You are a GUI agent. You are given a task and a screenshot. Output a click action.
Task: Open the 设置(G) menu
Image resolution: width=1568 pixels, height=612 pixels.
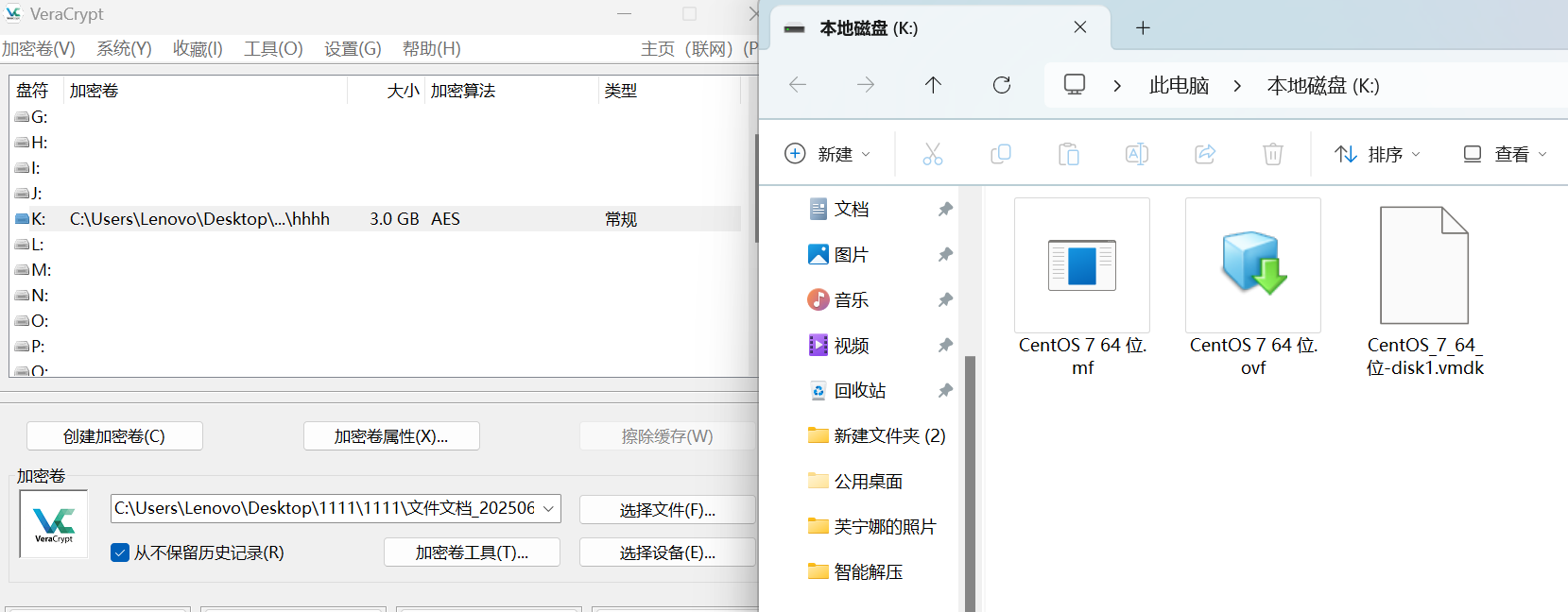(353, 48)
